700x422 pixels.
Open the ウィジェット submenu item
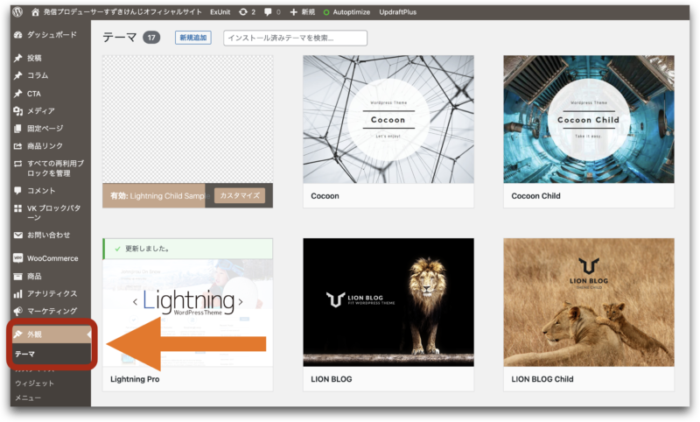click(x=34, y=383)
